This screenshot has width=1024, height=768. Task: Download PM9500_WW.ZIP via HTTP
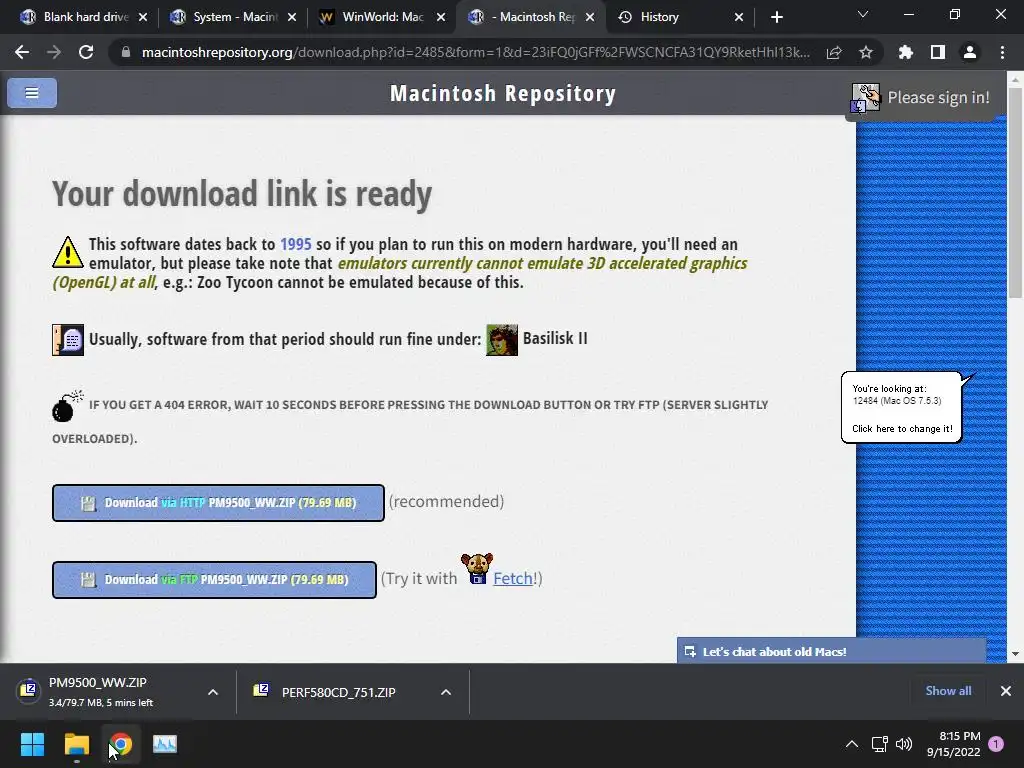coord(218,503)
